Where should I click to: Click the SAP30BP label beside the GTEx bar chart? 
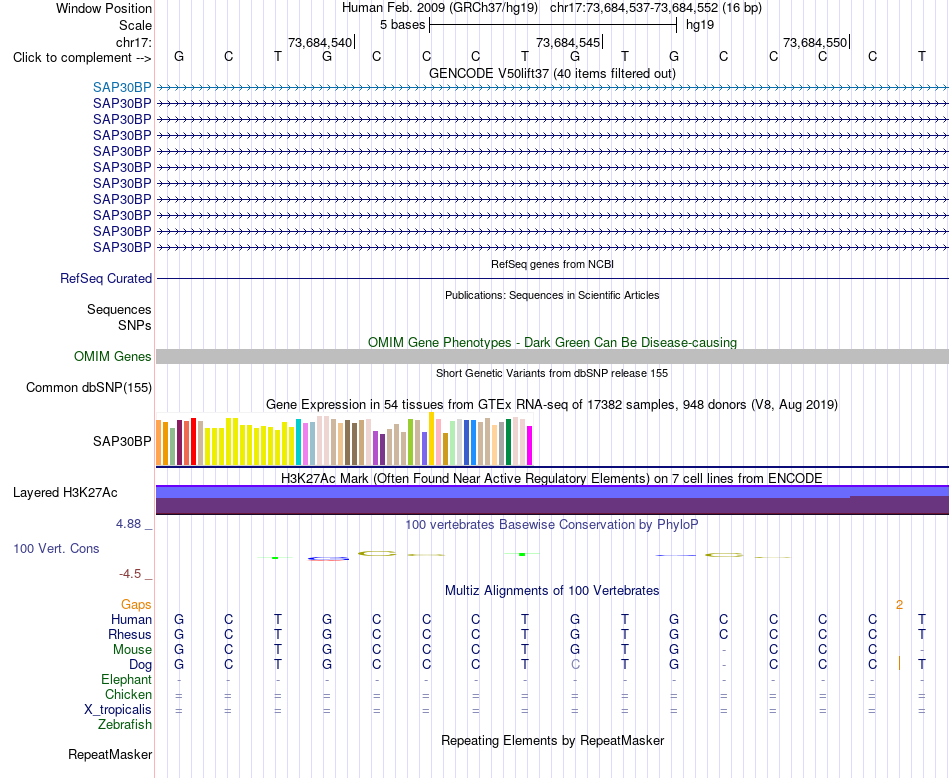tap(122, 442)
